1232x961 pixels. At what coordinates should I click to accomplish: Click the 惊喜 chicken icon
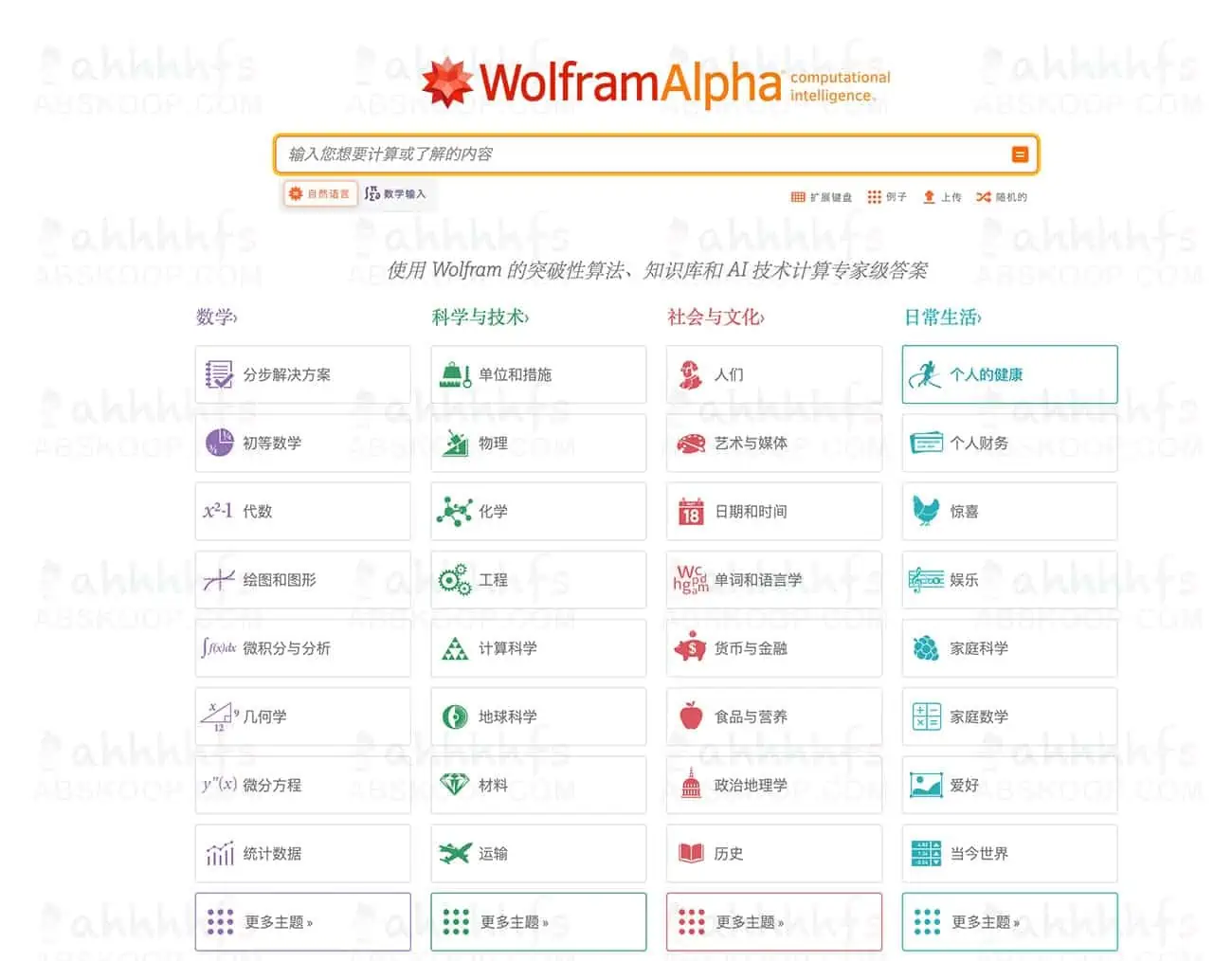pos(927,511)
